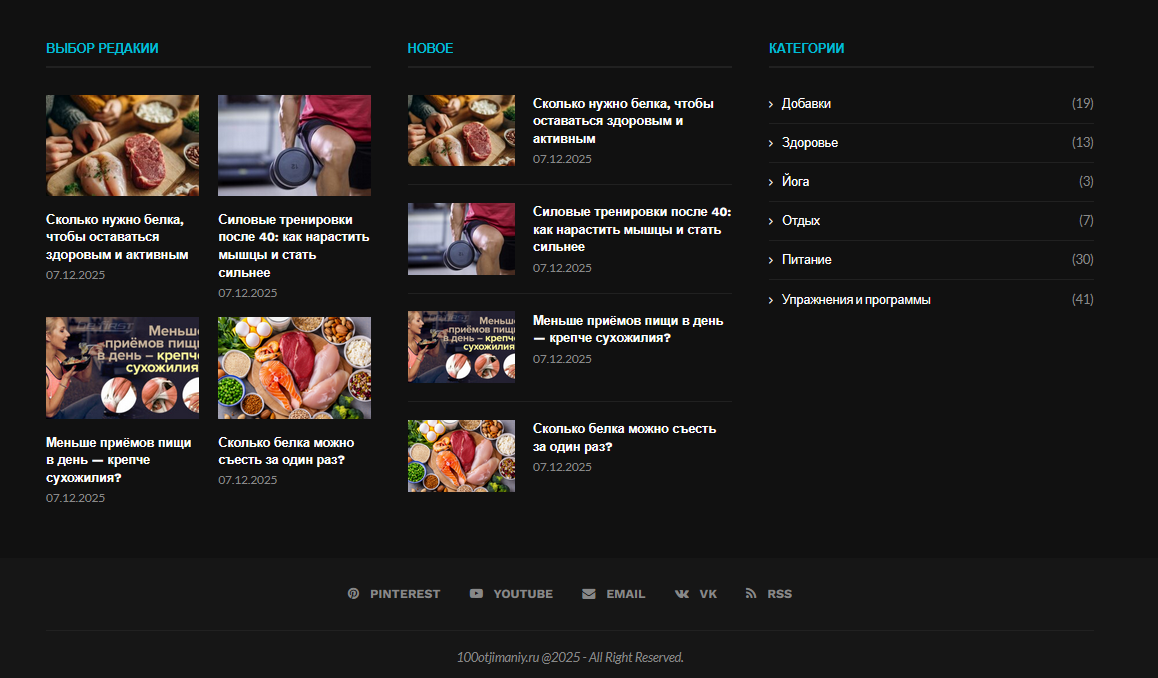
Task: Click the (19) count beside Добавки
Action: [1083, 103]
